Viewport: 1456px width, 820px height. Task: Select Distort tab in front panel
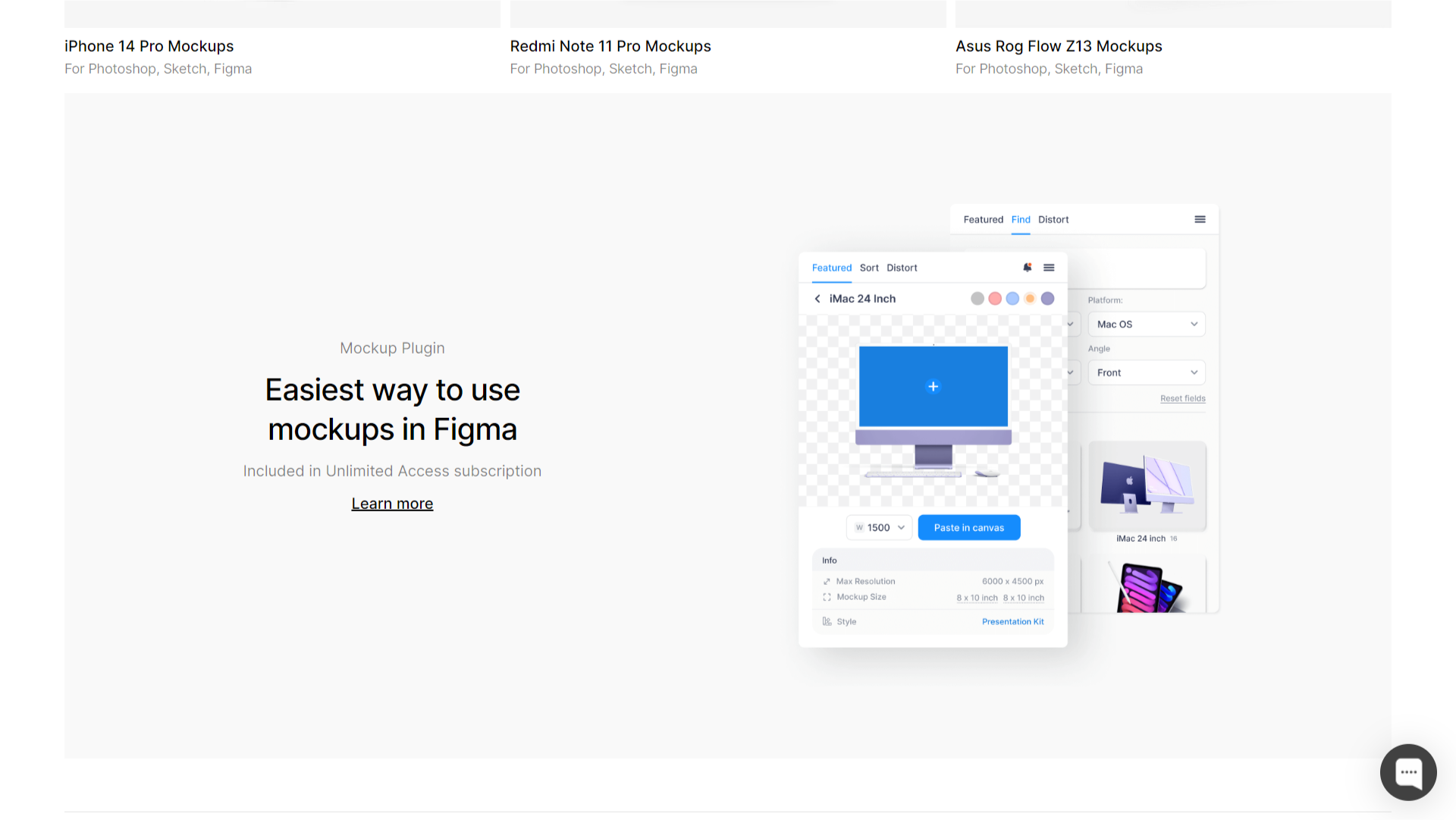(x=902, y=268)
